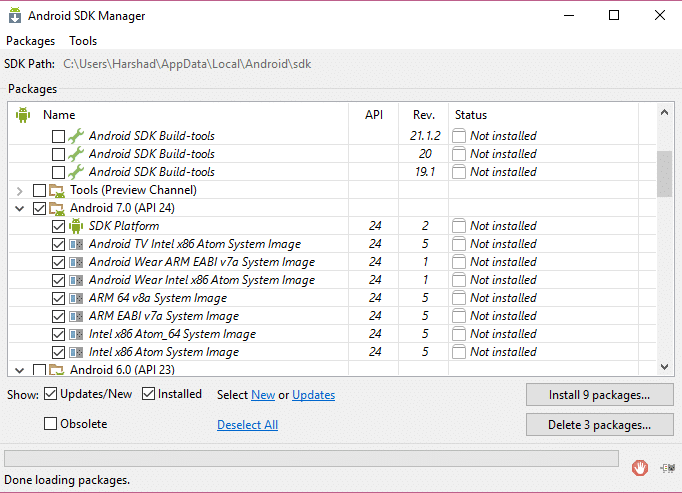Click the API column header
Image resolution: width=682 pixels, height=493 pixels.
(x=373, y=115)
